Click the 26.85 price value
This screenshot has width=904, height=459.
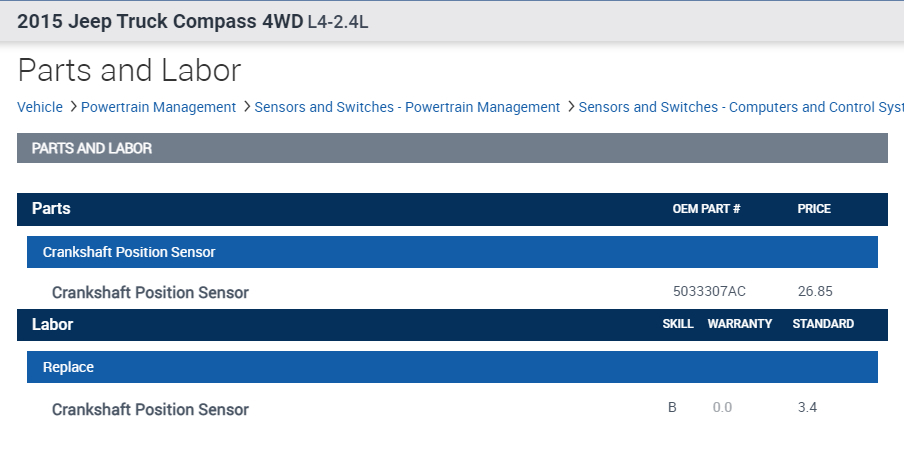(x=815, y=291)
